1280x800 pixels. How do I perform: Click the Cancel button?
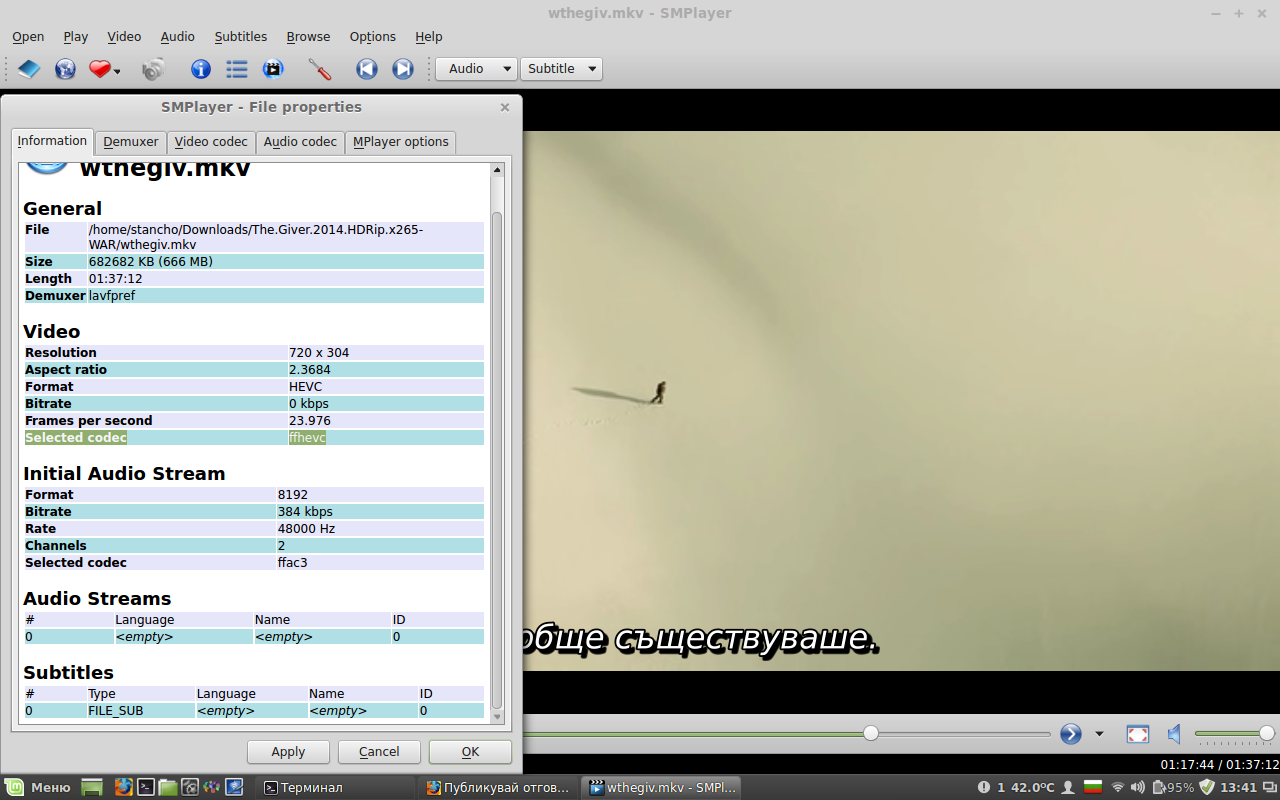379,752
